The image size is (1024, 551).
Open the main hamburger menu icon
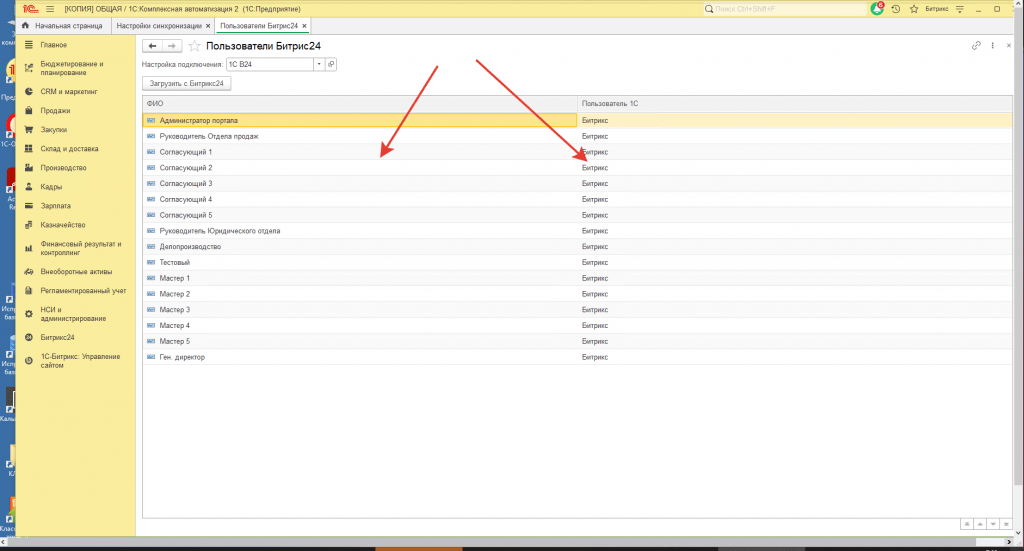coord(50,8)
